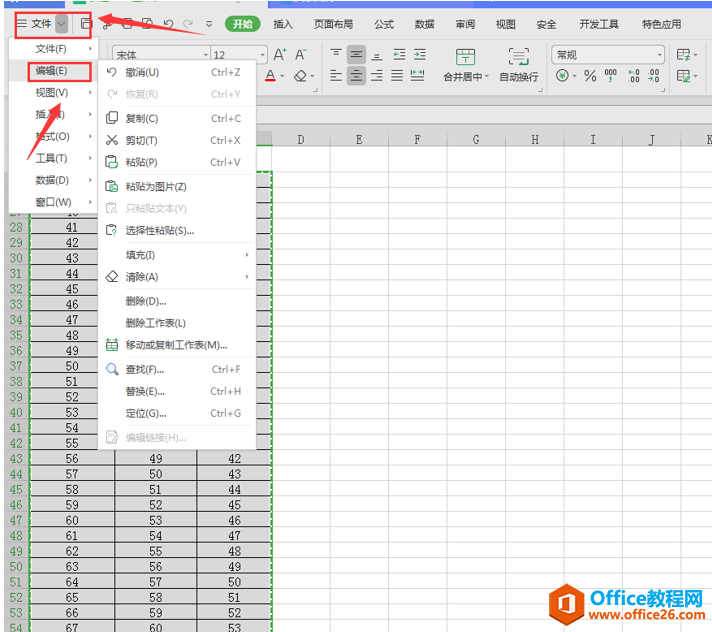This screenshot has height=632, width=712.
Task: Switch to the 公式 ribbon tab
Action: 384,24
